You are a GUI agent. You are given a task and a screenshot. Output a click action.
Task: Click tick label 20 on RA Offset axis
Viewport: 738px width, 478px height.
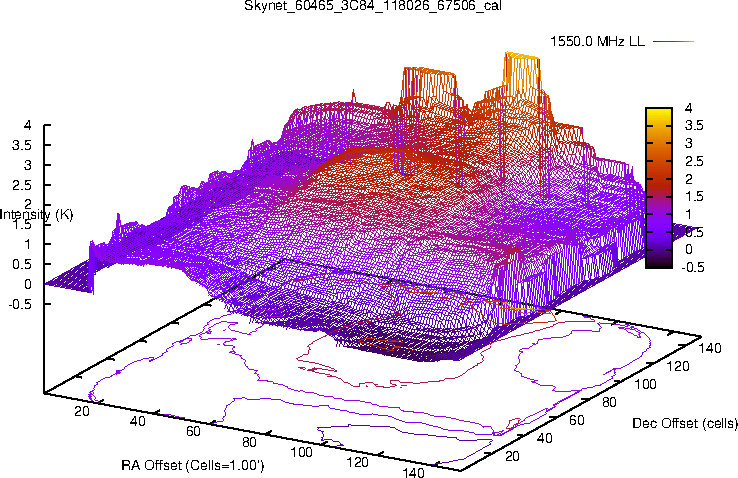(82, 411)
